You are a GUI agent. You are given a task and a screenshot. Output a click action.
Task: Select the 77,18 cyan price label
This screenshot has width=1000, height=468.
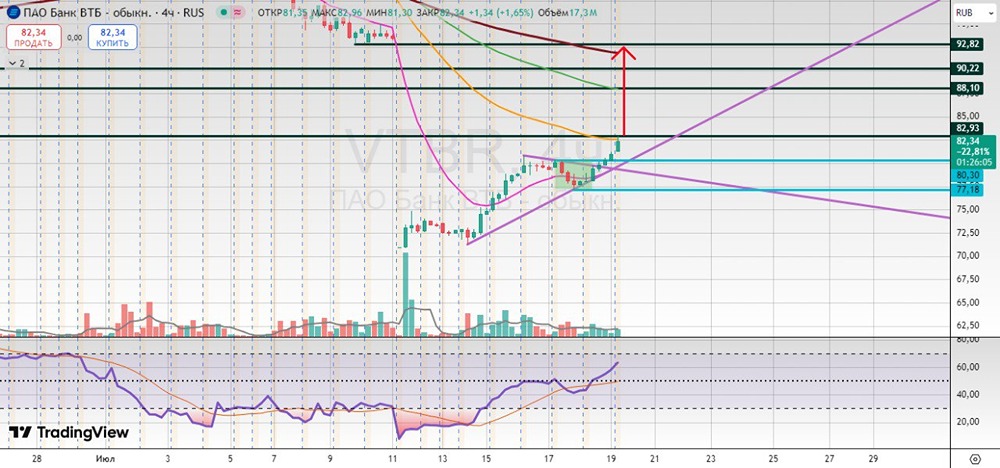(967, 189)
